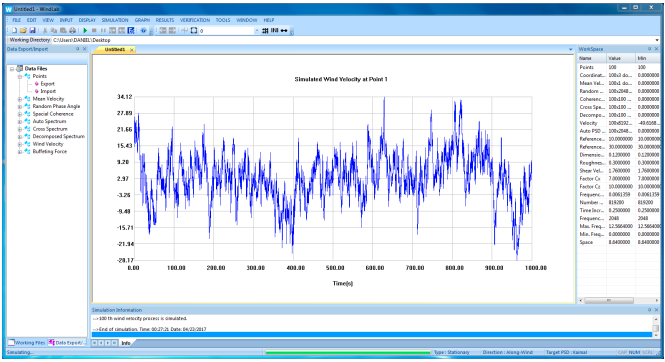The image size is (665, 362).
Task: Click the Working Directory path field
Action: click(x=354, y=40)
